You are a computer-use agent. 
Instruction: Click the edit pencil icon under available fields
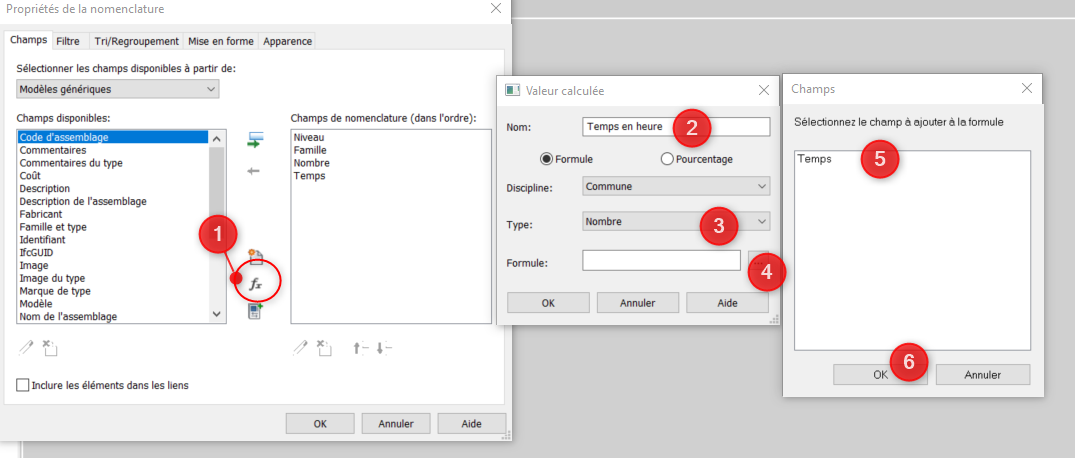(x=26, y=348)
